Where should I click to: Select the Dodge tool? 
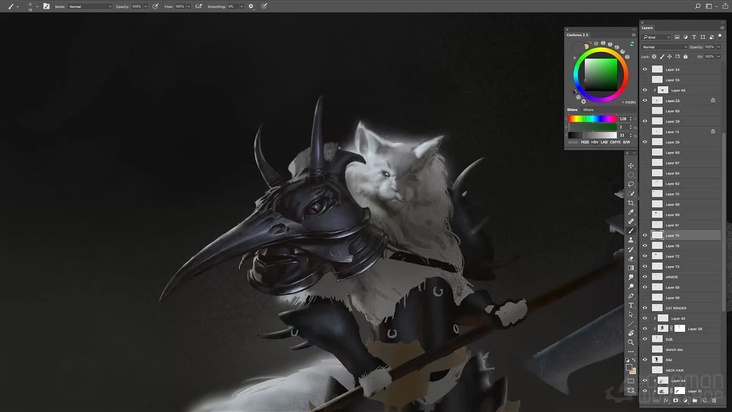(x=631, y=286)
